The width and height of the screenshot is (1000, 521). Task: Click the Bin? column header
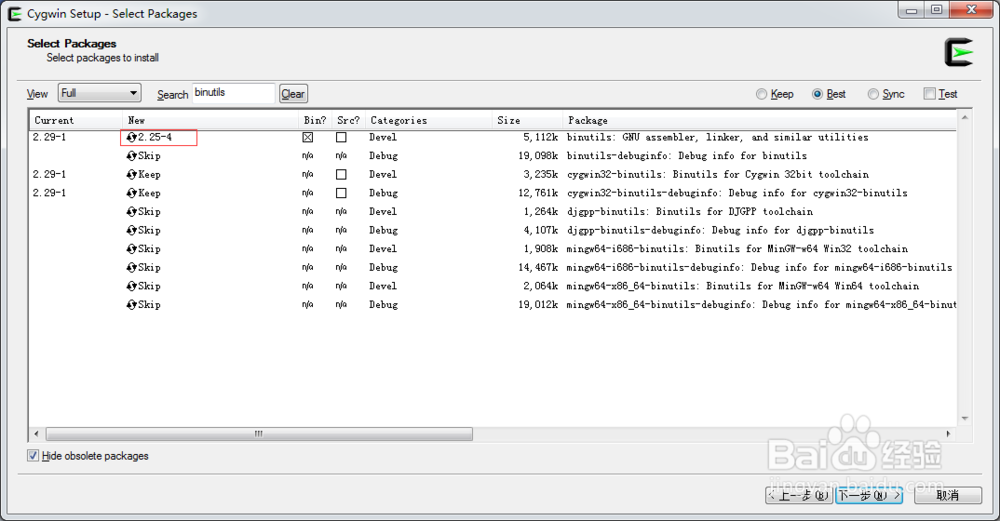[x=315, y=120]
